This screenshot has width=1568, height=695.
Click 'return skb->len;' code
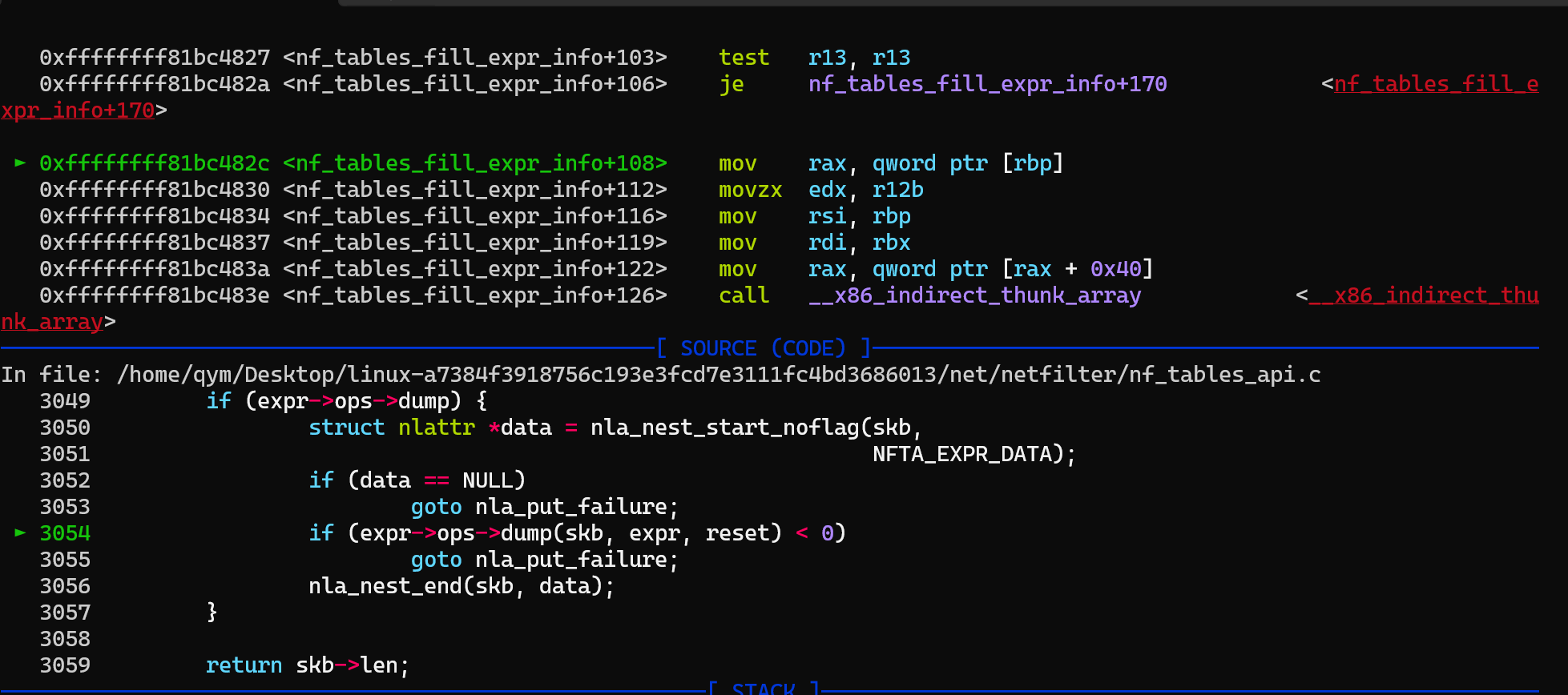click(308, 665)
